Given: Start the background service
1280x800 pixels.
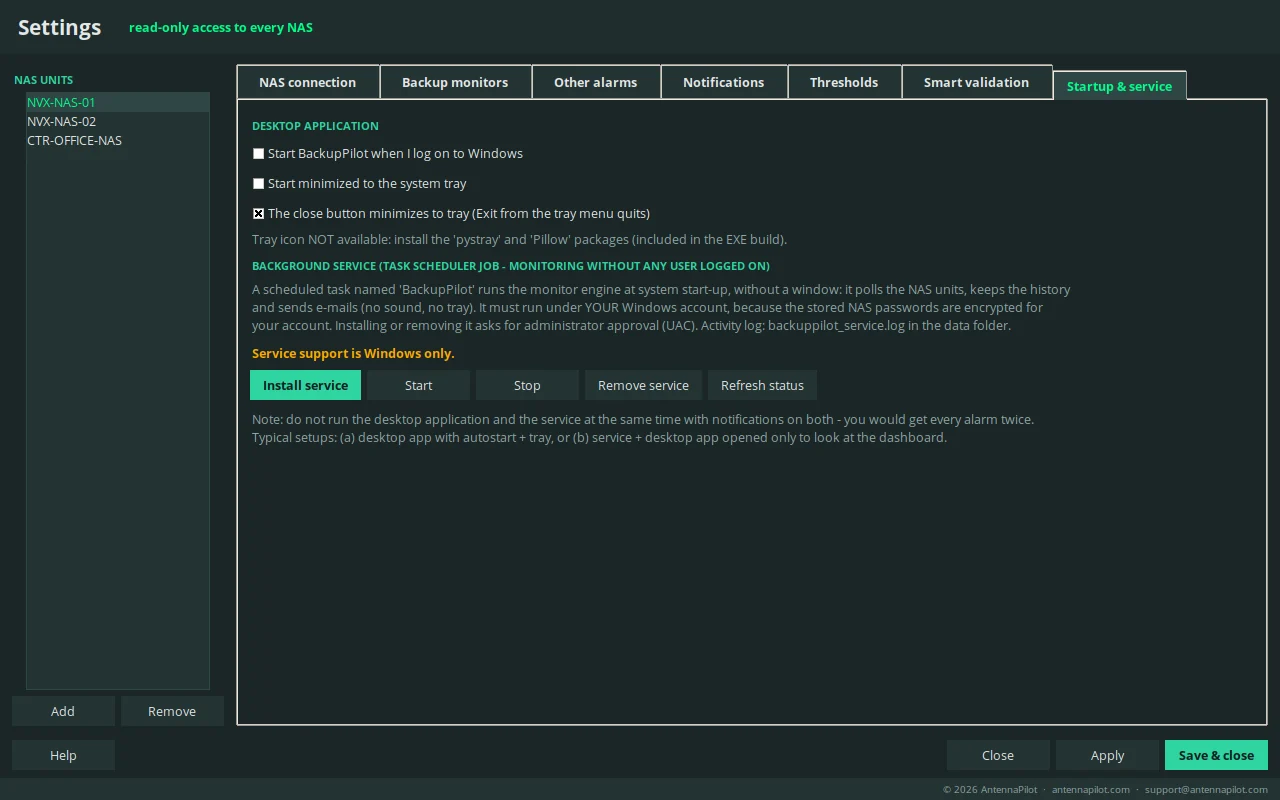Looking at the screenshot, I should [x=418, y=385].
